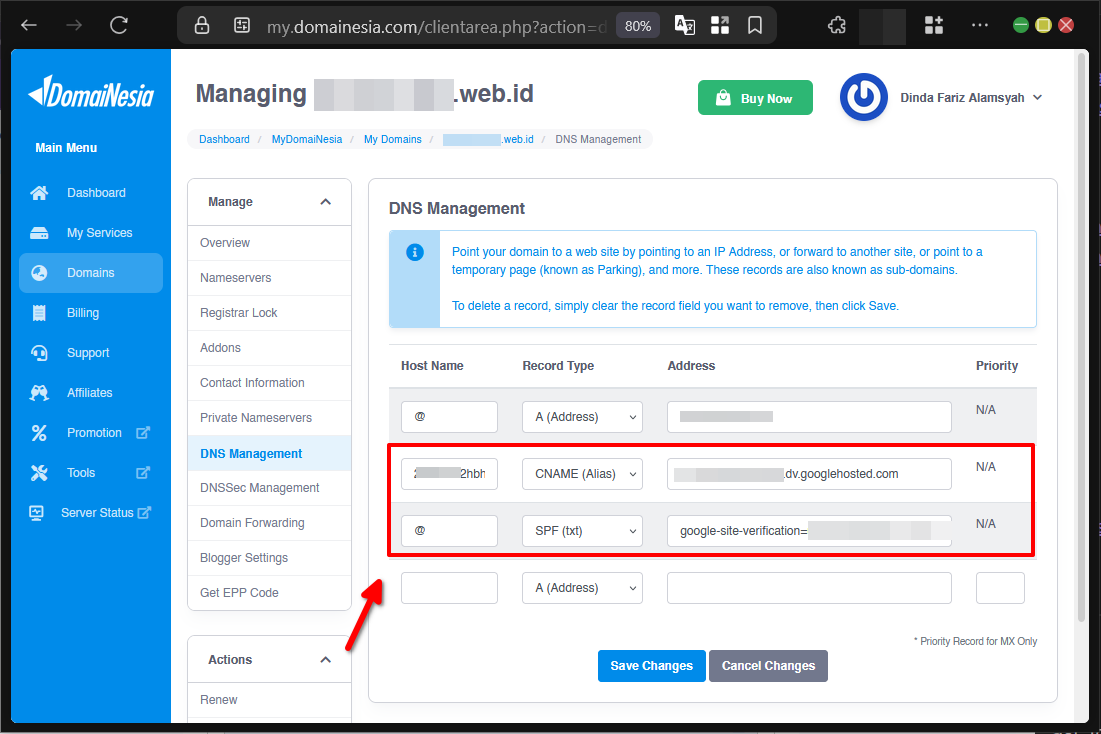Click the empty Priority field in new row

click(1000, 588)
